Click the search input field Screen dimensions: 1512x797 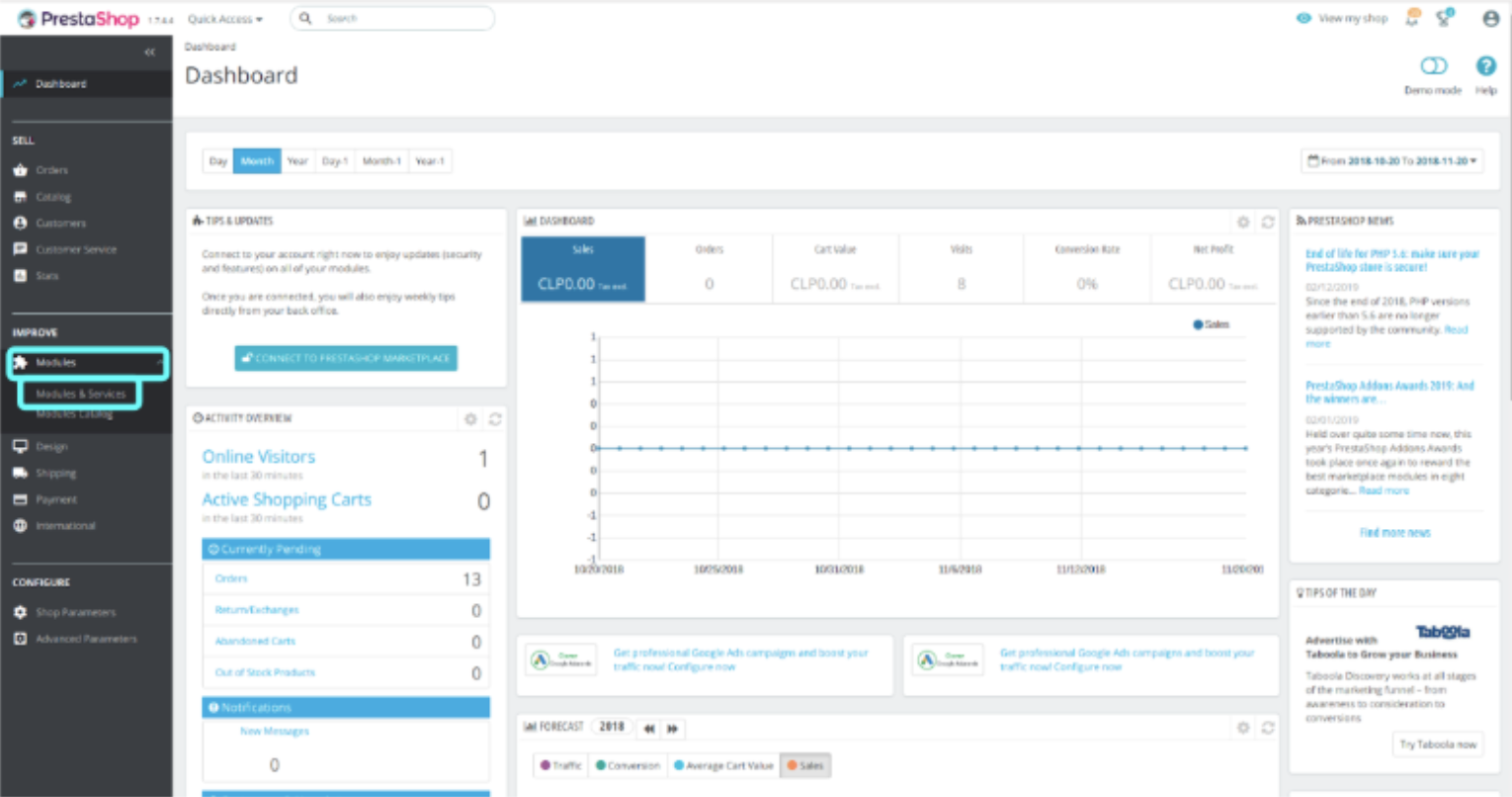coord(392,18)
